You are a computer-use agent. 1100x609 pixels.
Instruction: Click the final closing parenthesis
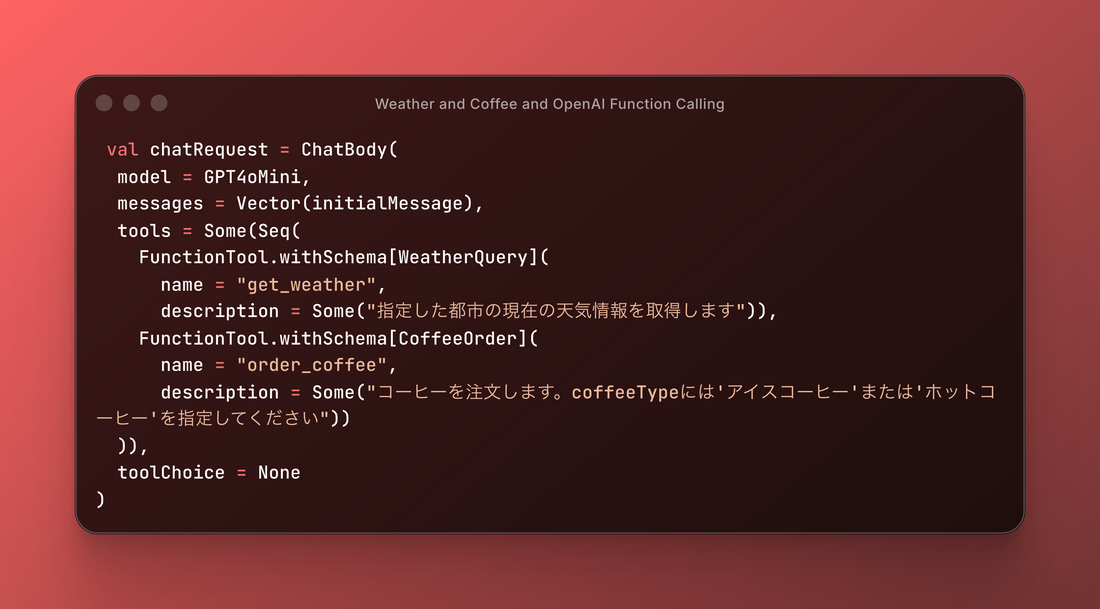pyautogui.click(x=101, y=499)
